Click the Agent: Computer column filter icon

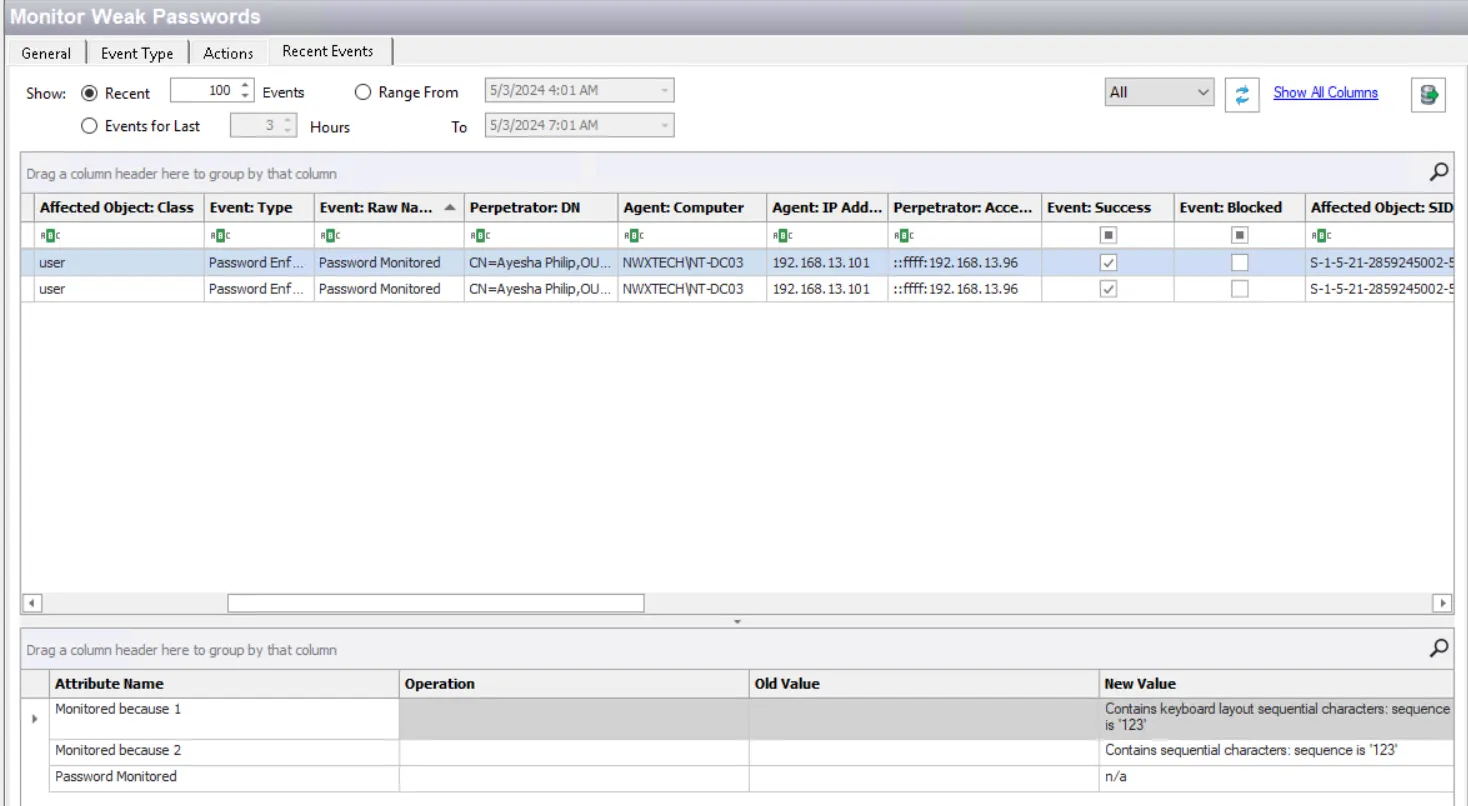[x=633, y=236]
